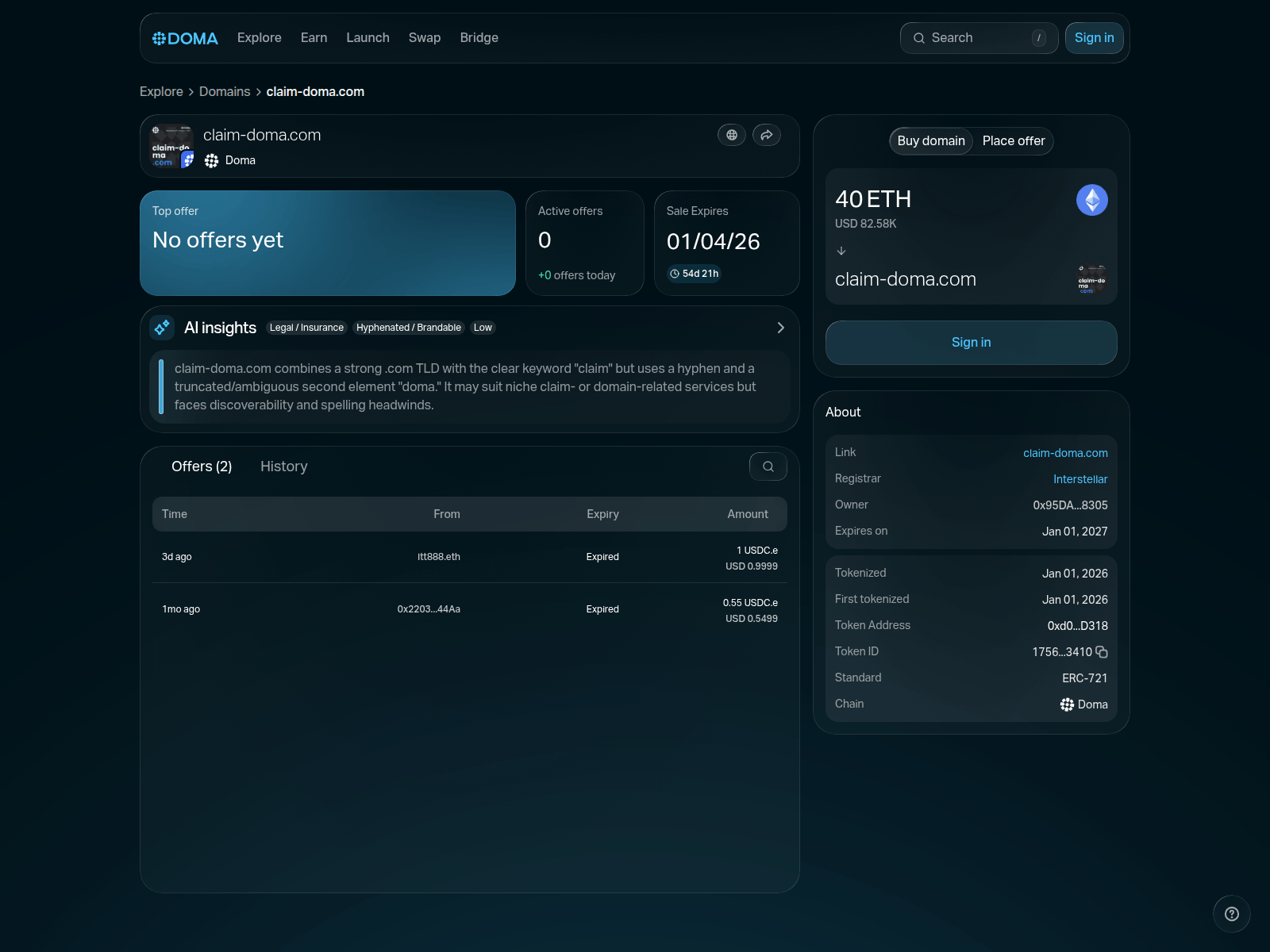Click the DOMA logo
The image size is (1270, 952).
[185, 38]
